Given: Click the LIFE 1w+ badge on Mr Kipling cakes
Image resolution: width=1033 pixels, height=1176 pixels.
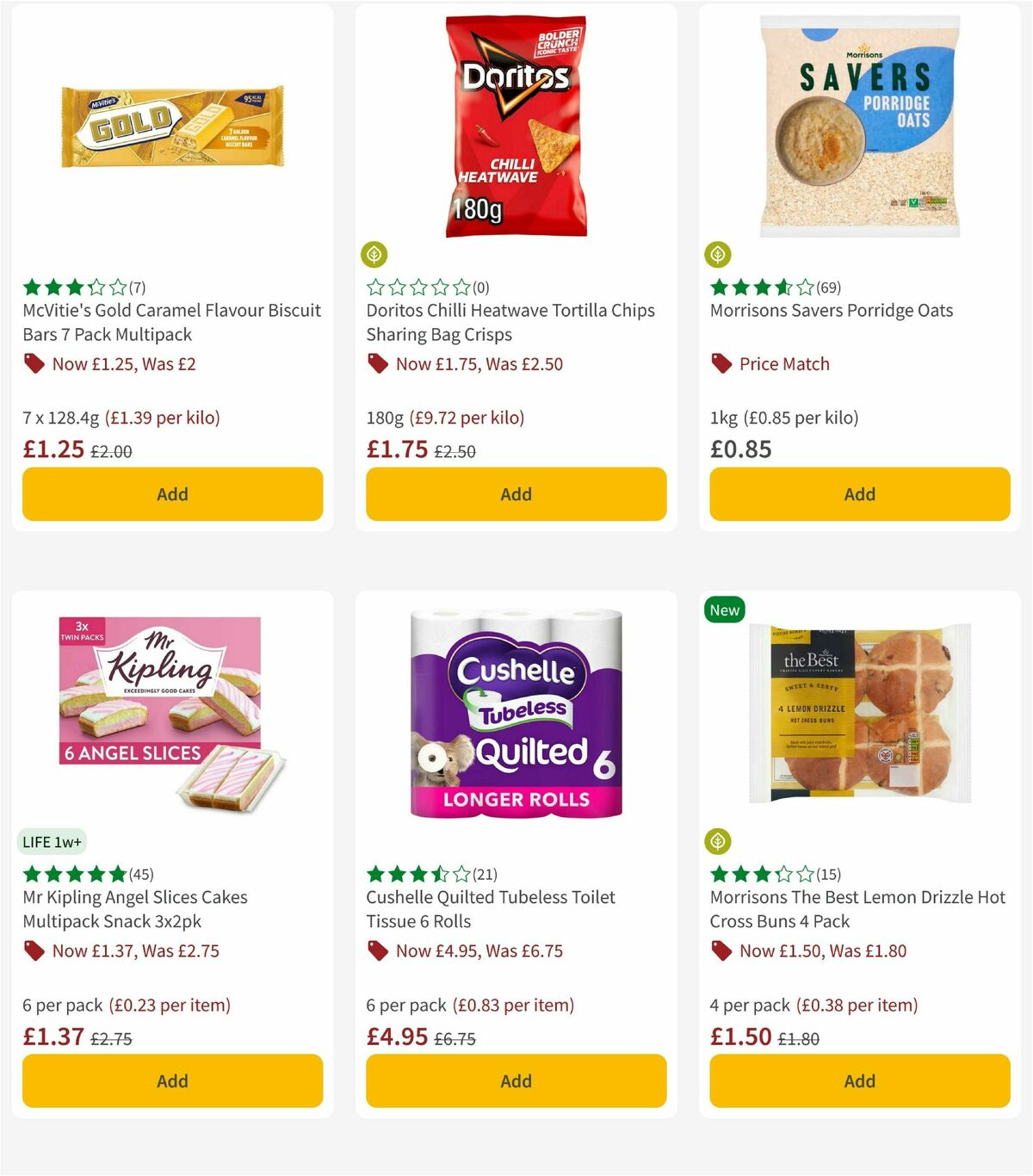Looking at the screenshot, I should click(x=53, y=841).
